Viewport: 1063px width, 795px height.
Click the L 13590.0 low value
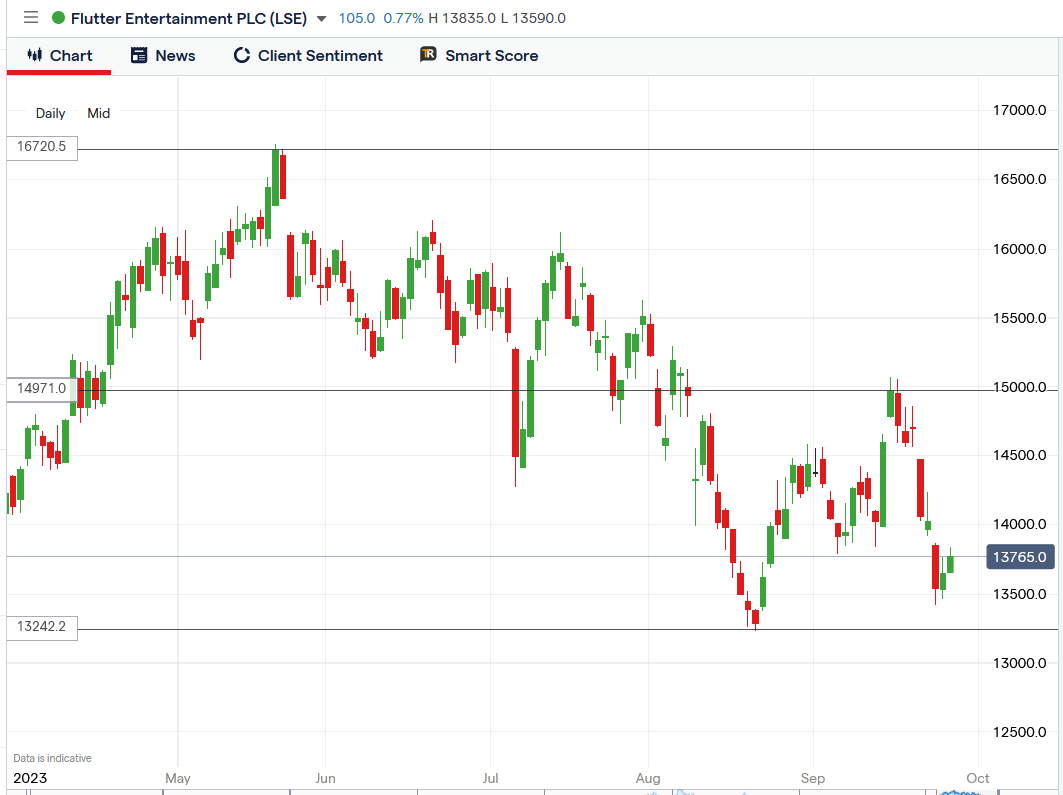coord(533,18)
